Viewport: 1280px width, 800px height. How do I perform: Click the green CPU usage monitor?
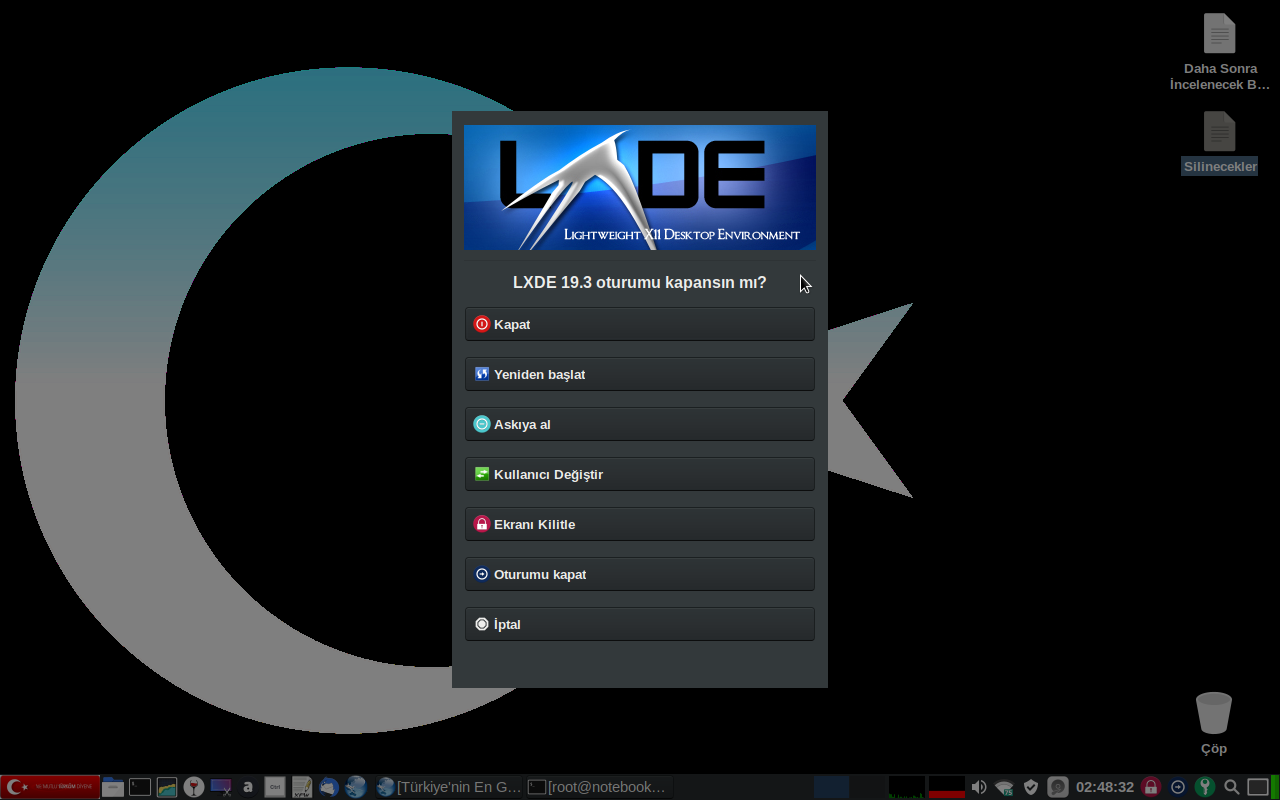(x=907, y=787)
